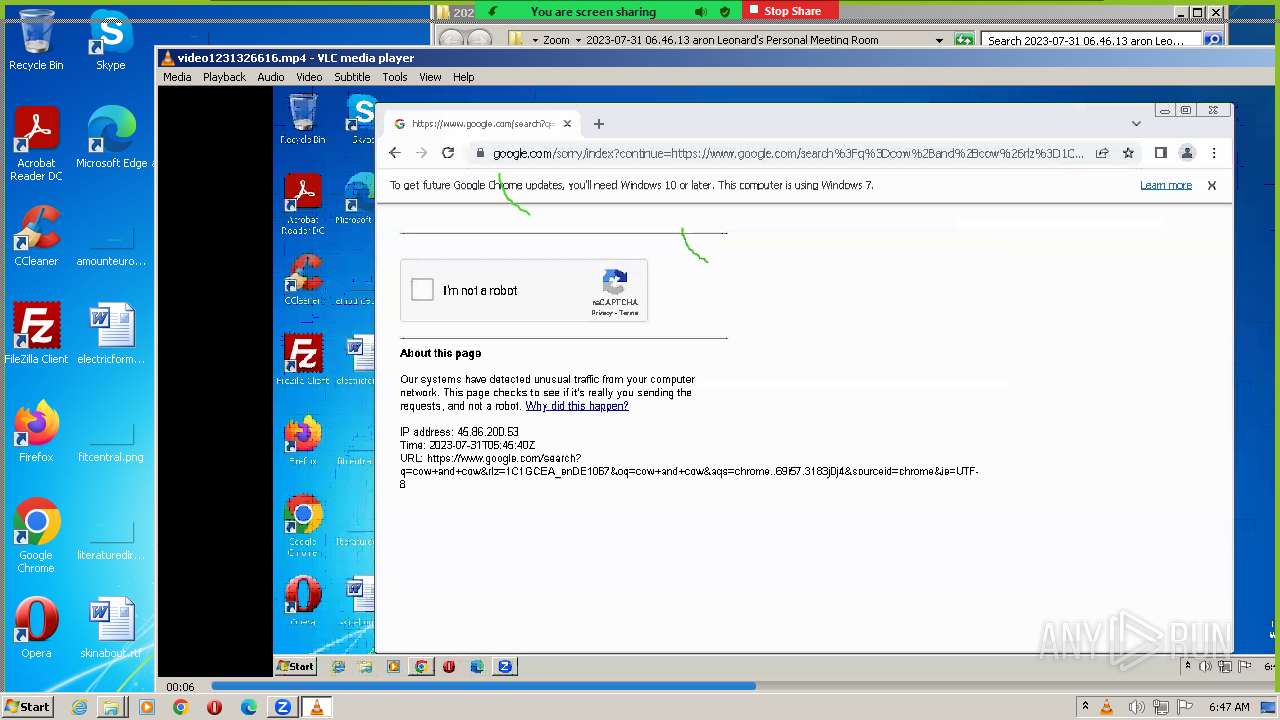This screenshot has height=720, width=1280.
Task: Launch Firefox from the desktop
Action: 36,432
